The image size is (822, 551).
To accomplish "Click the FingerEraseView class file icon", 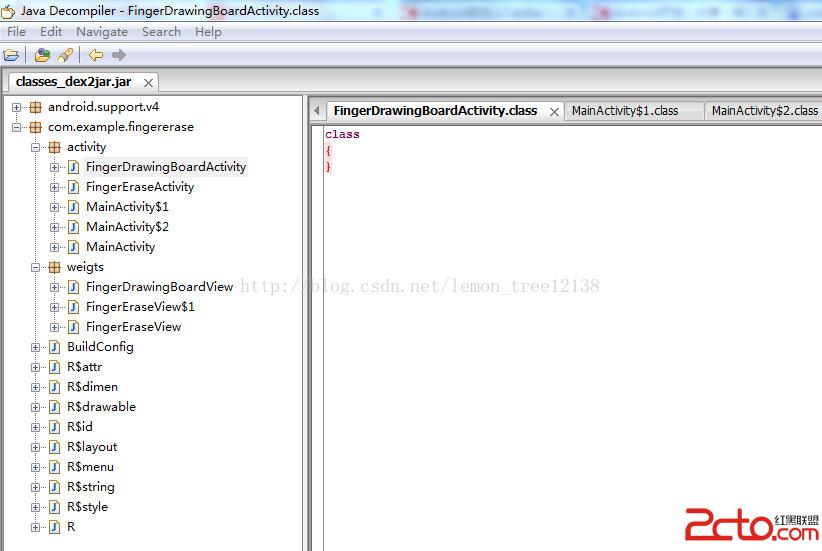I will (x=74, y=327).
